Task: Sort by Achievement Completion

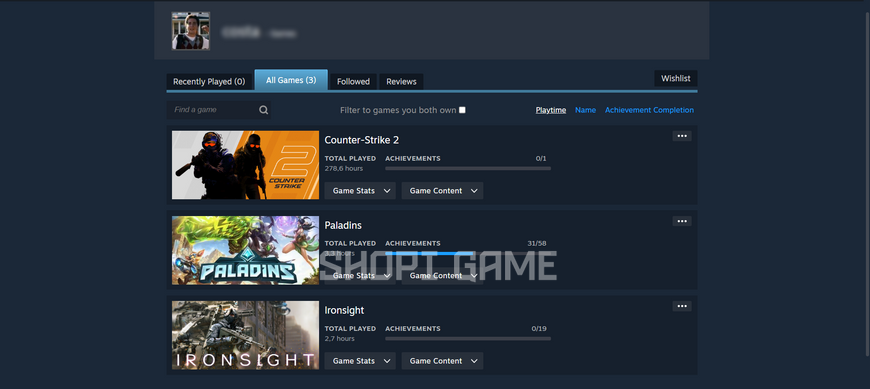Action: (x=649, y=110)
